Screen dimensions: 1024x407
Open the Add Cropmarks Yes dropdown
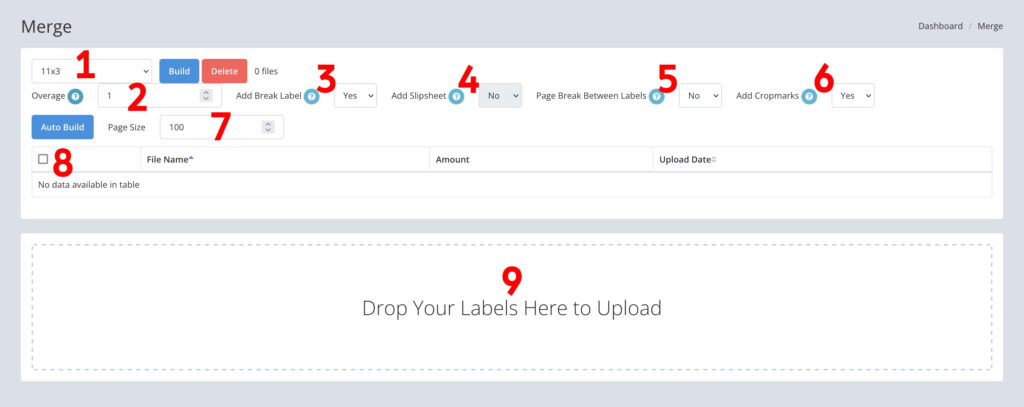pos(853,95)
